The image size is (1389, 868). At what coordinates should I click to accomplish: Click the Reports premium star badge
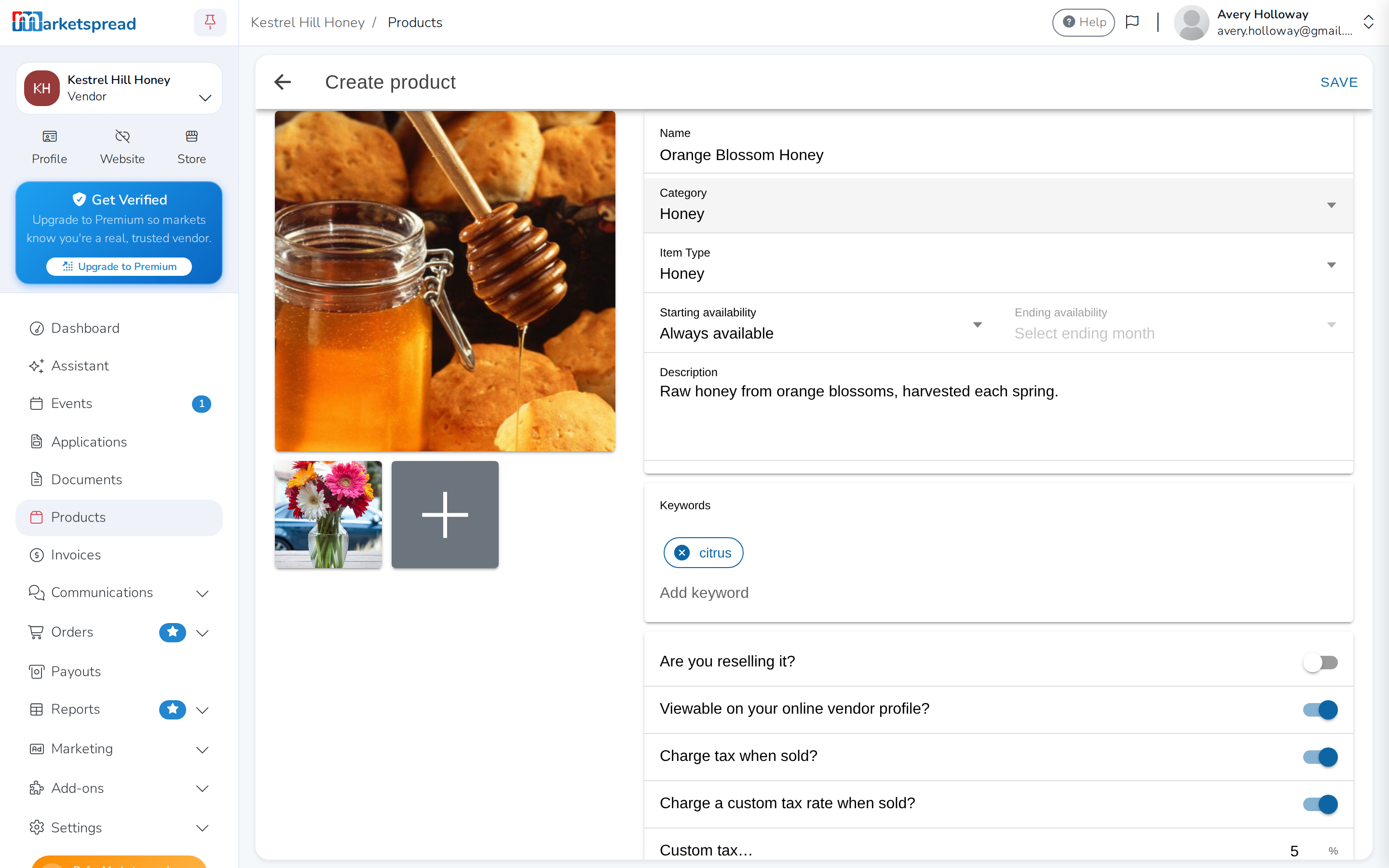pyautogui.click(x=172, y=709)
